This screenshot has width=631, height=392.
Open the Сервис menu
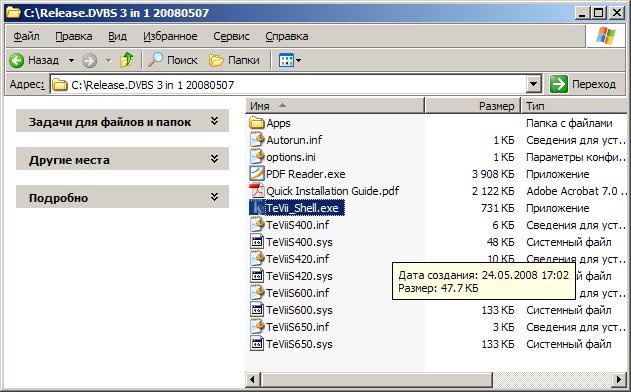pyautogui.click(x=231, y=36)
